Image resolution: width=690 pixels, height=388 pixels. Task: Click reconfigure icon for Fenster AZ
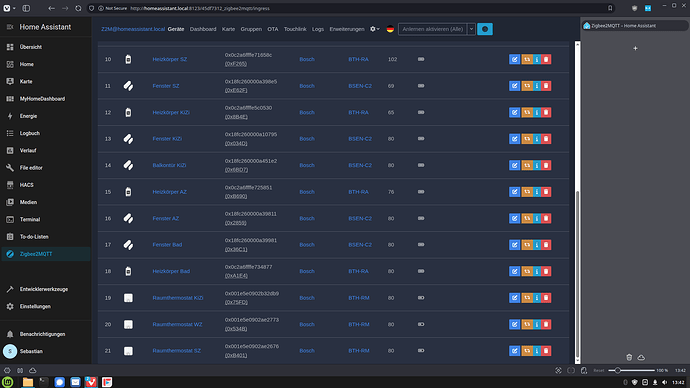point(527,218)
